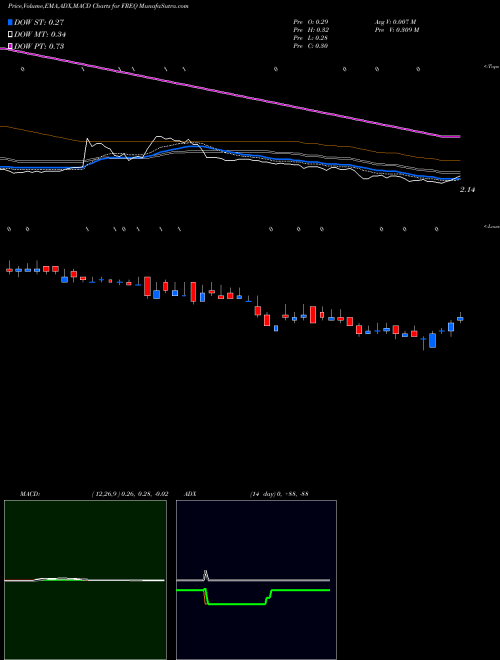Viewport: 500px width, 660px height.
Task: Click inside the dark blue ADX chart panel
Action: pos(256,580)
